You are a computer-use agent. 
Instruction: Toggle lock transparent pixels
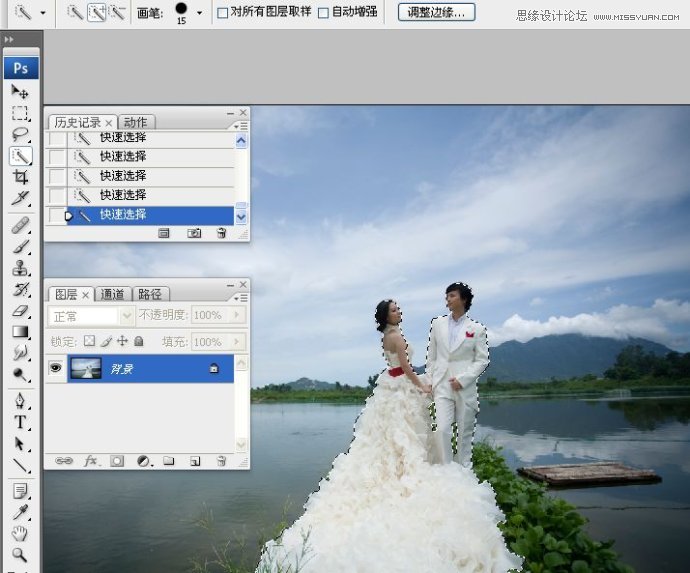point(89,341)
